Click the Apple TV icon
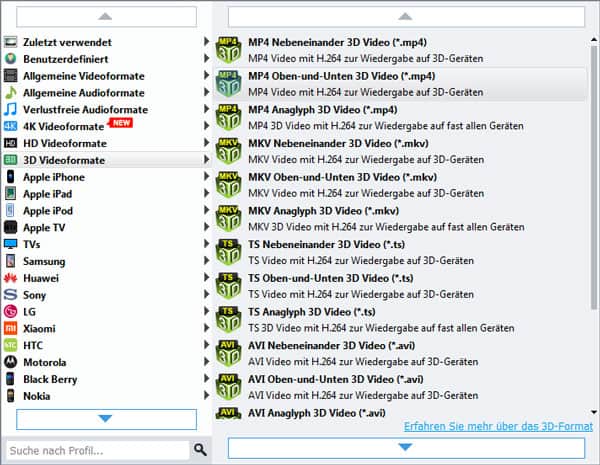This screenshot has height=465, width=600. coord(10,227)
